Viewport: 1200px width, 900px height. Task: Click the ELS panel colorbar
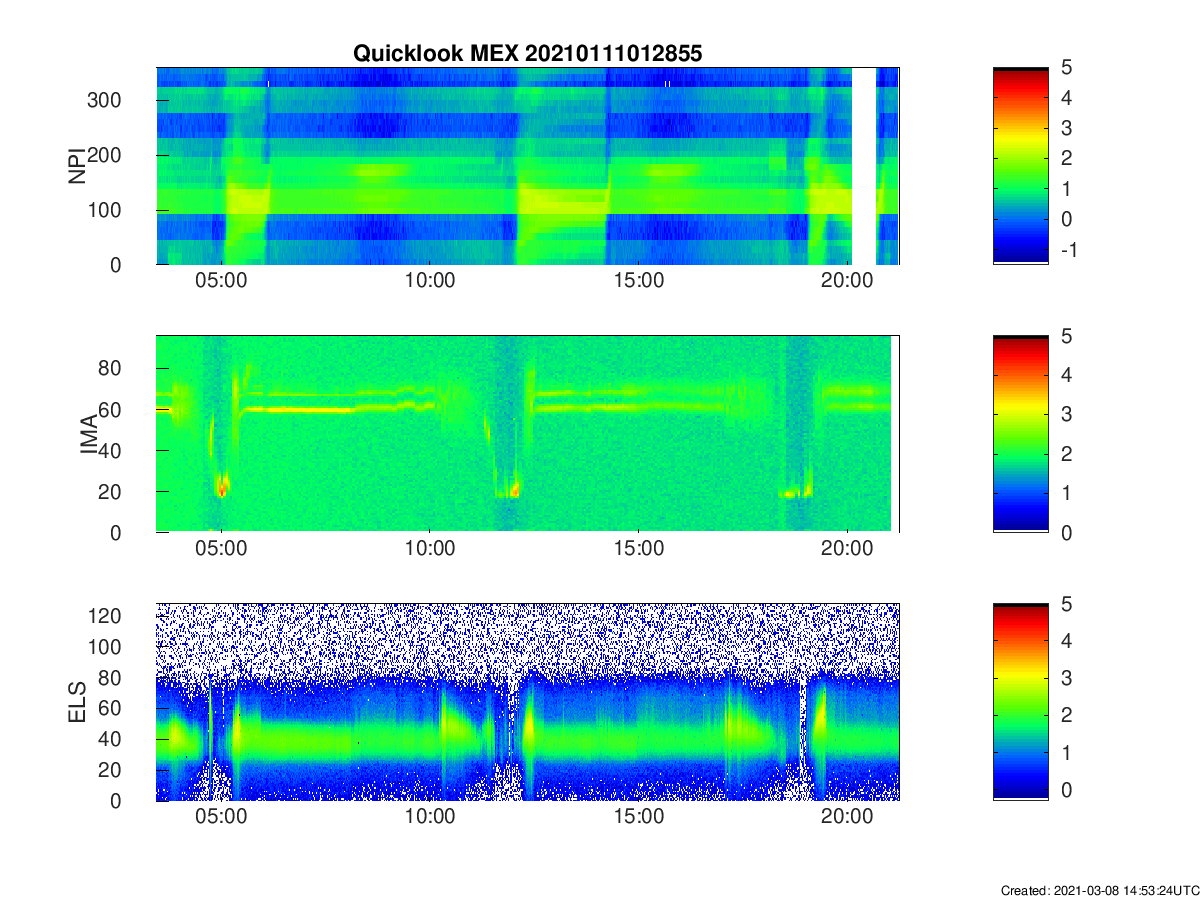pyautogui.click(x=1021, y=702)
